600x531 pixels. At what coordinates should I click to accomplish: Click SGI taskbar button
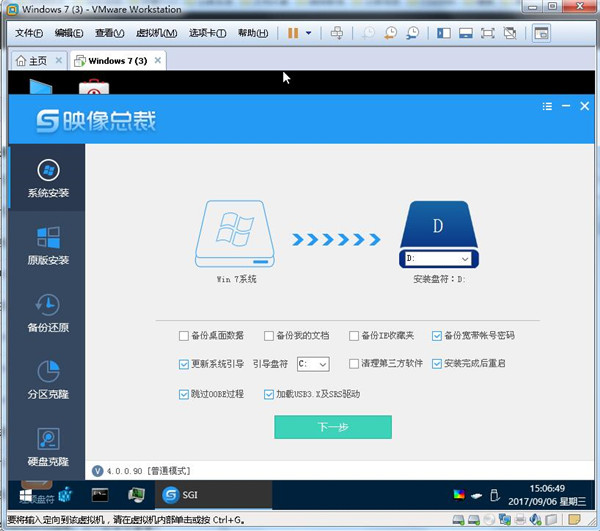click(x=214, y=495)
